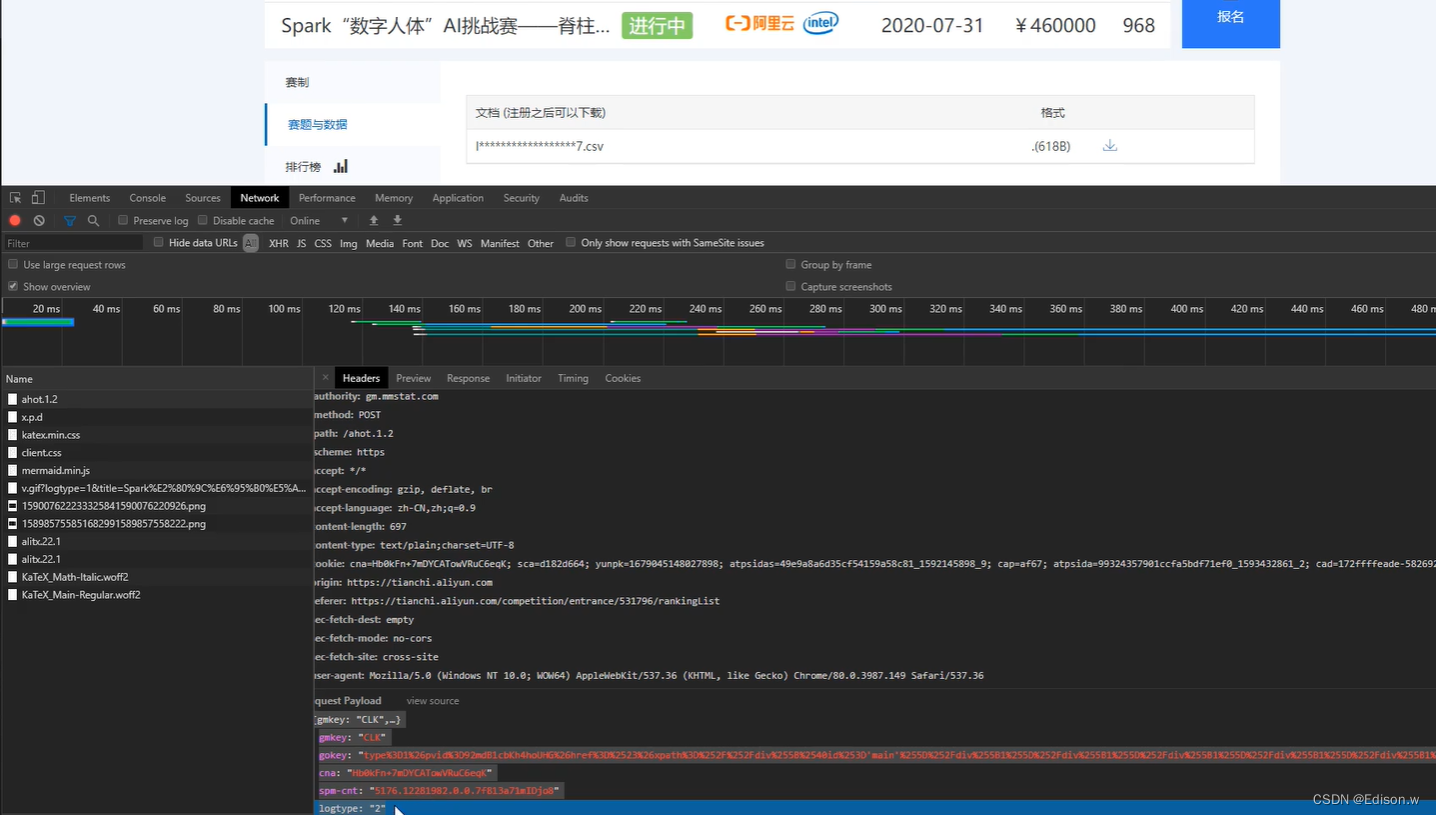1436x815 pixels.
Task: Check Only show requests with SameSite issues
Action: pyautogui.click(x=571, y=242)
